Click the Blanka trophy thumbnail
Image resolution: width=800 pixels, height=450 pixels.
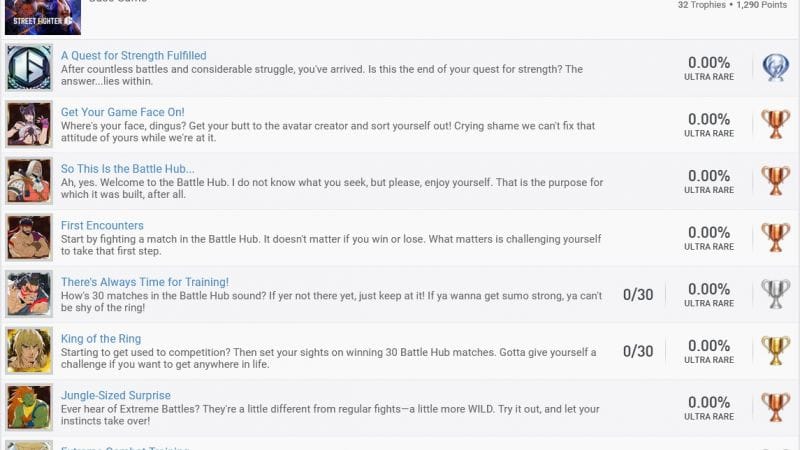29,407
